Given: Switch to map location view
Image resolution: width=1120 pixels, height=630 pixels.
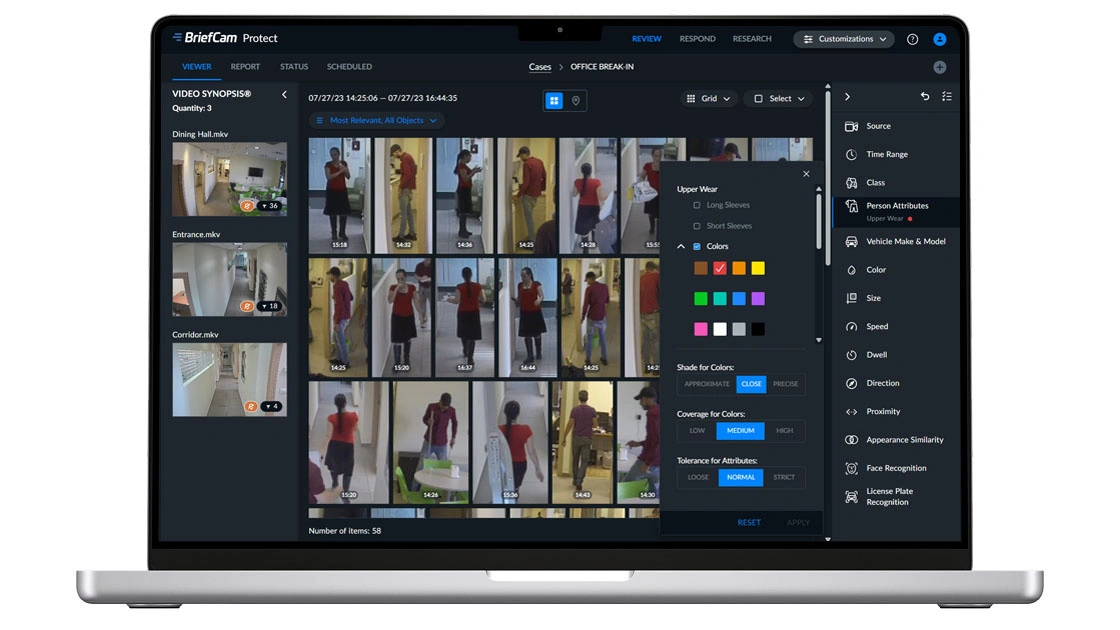Looking at the screenshot, I should pyautogui.click(x=576, y=100).
